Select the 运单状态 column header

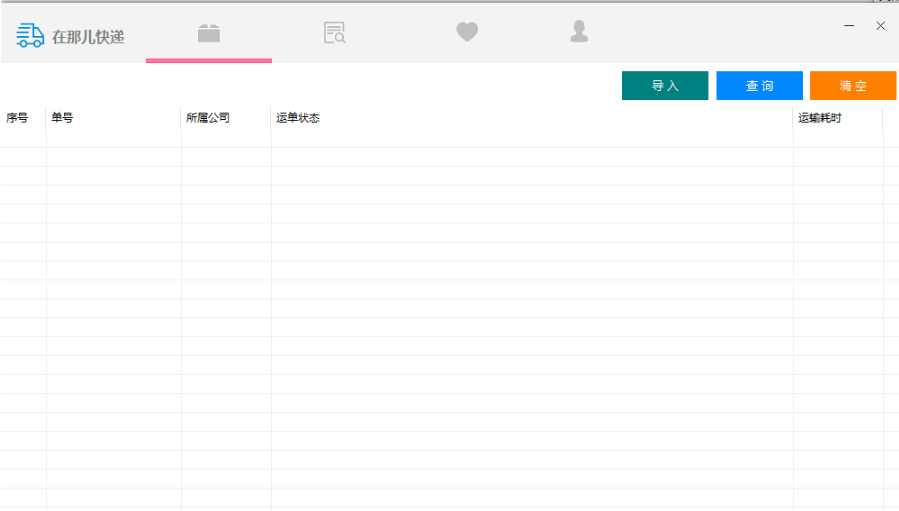click(532, 118)
